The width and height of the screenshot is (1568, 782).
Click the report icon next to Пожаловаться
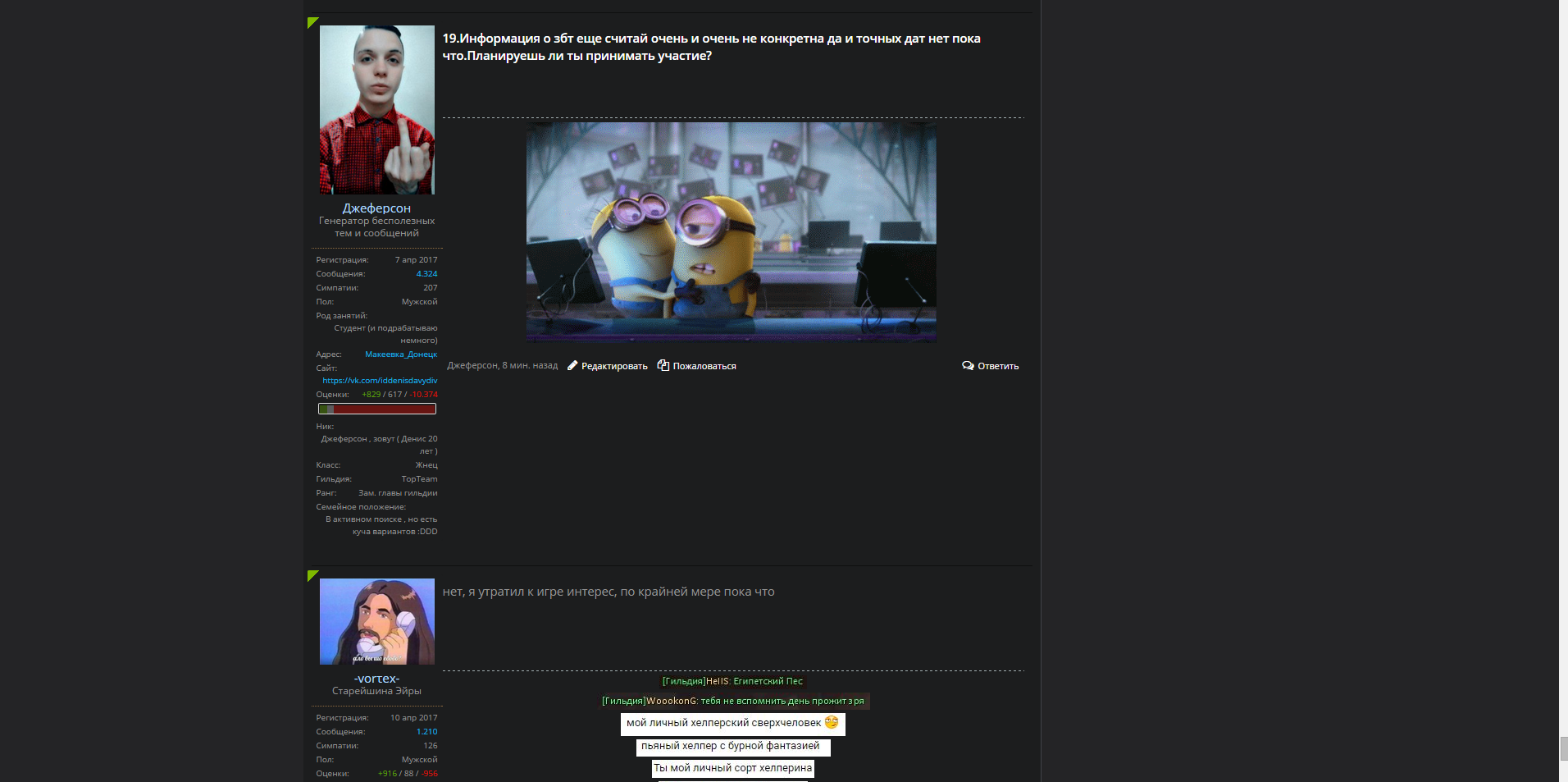click(663, 365)
